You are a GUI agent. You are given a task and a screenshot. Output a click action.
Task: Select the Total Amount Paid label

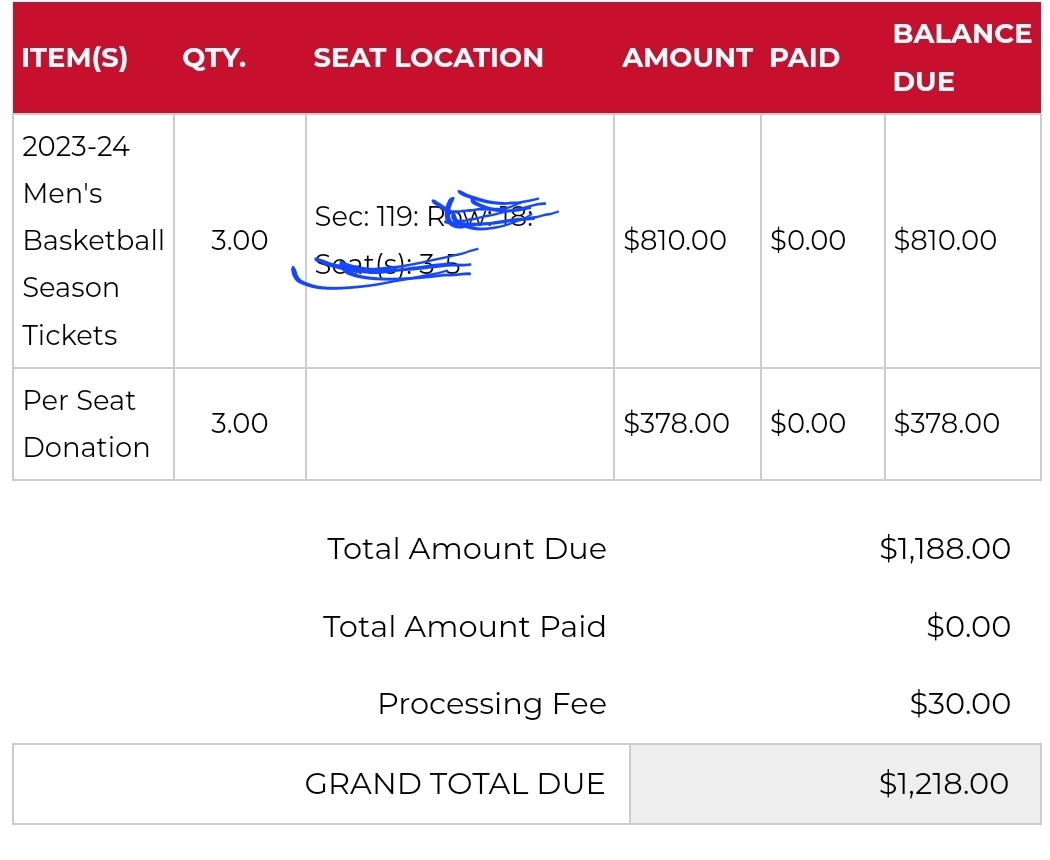tap(464, 627)
